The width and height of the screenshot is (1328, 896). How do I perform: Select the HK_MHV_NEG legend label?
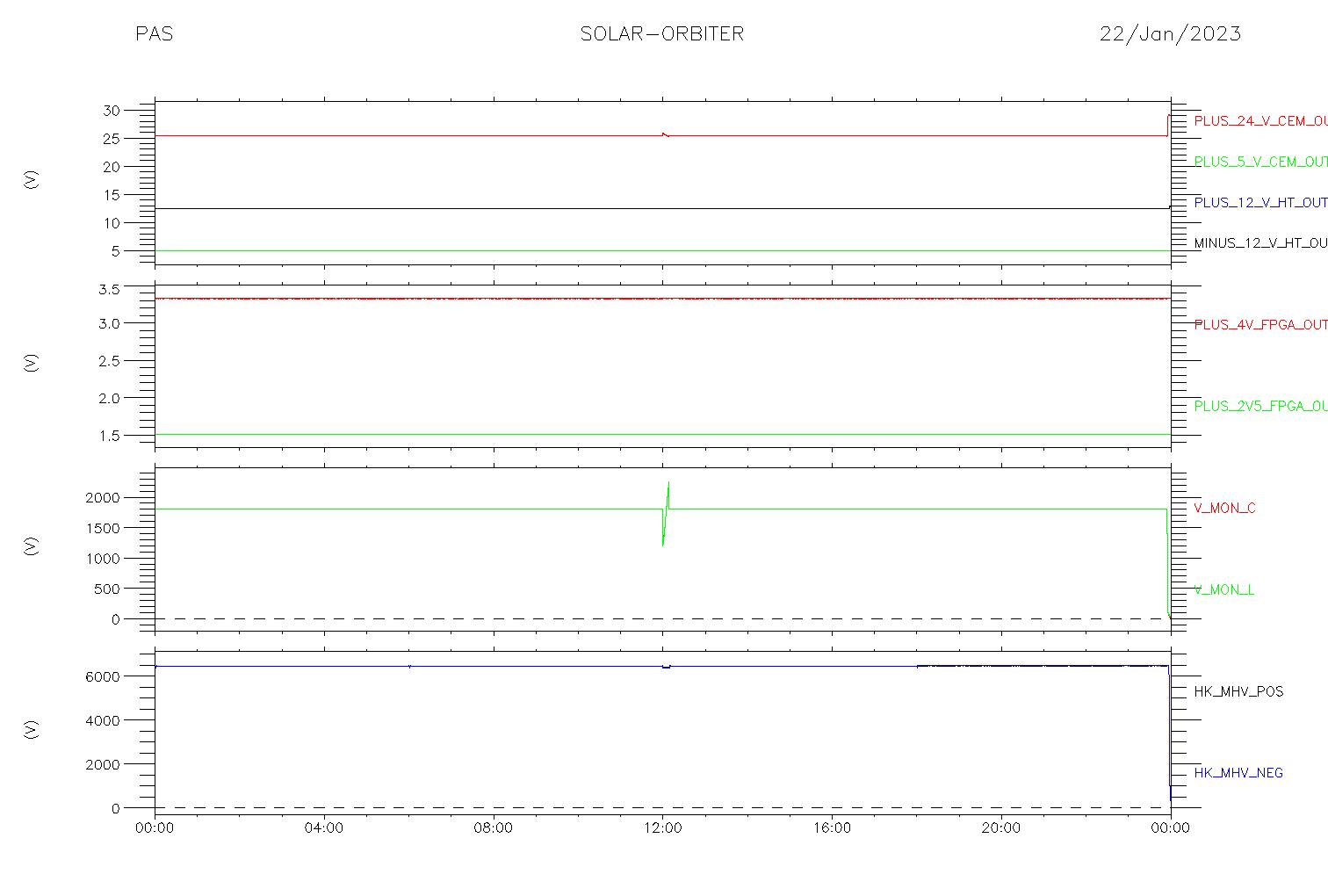click(1238, 773)
